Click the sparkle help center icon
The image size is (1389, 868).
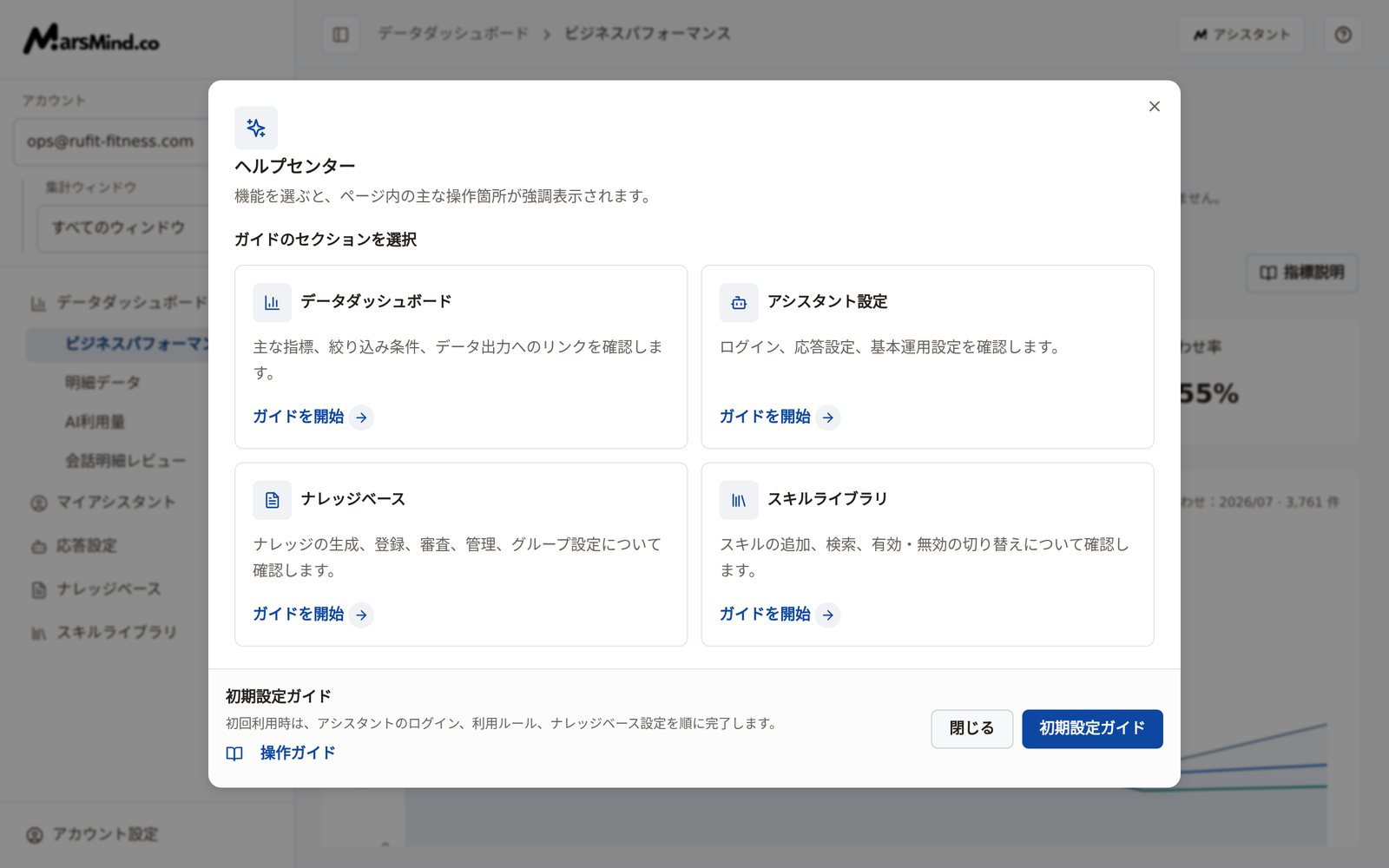click(x=256, y=128)
